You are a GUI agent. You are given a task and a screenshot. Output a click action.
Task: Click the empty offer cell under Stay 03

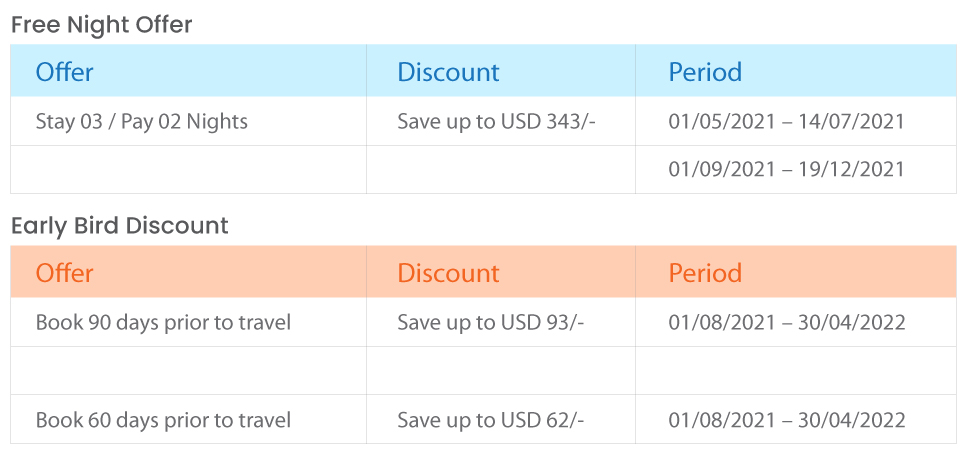pyautogui.click(x=188, y=170)
